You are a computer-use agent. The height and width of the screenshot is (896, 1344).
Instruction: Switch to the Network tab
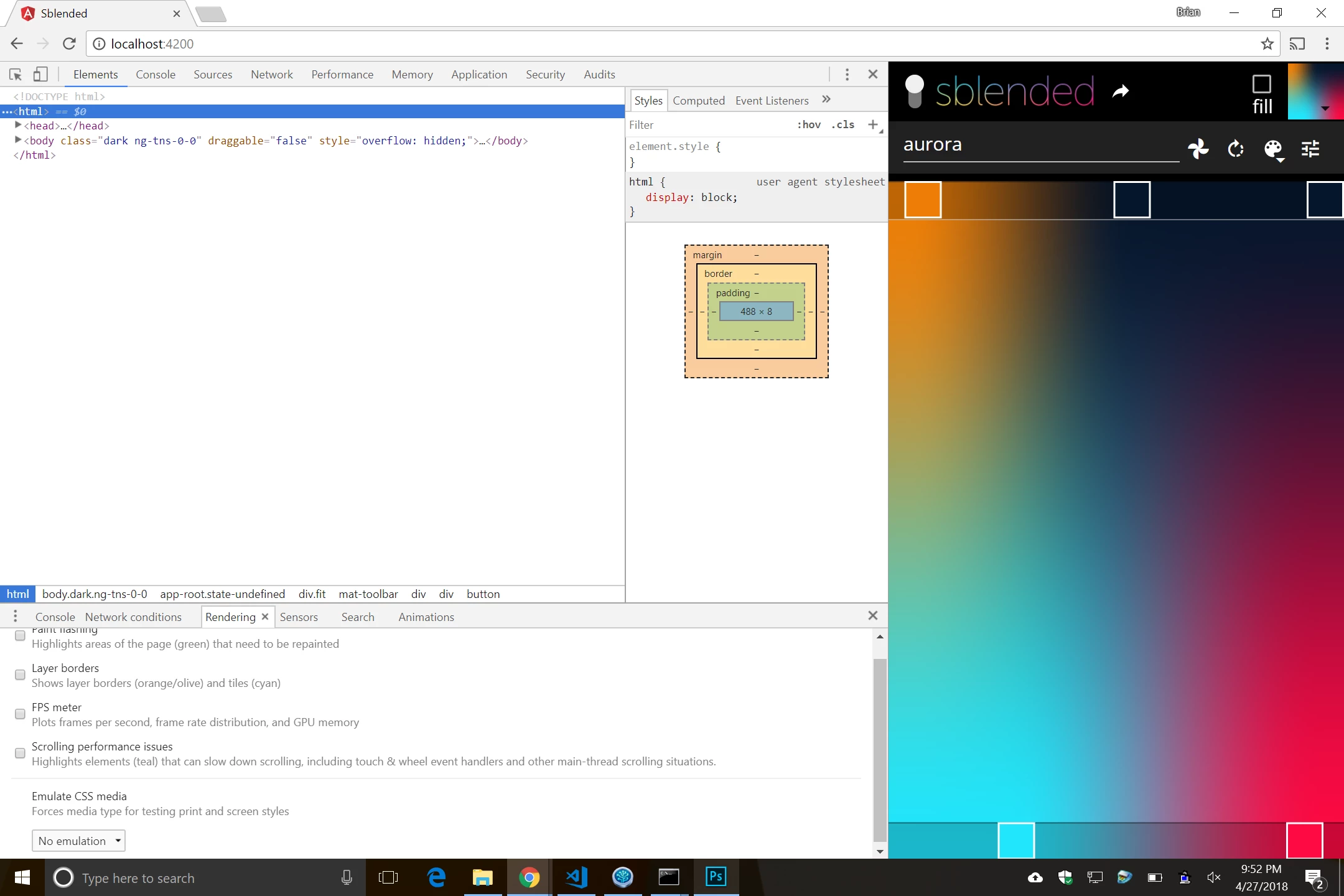(x=271, y=75)
